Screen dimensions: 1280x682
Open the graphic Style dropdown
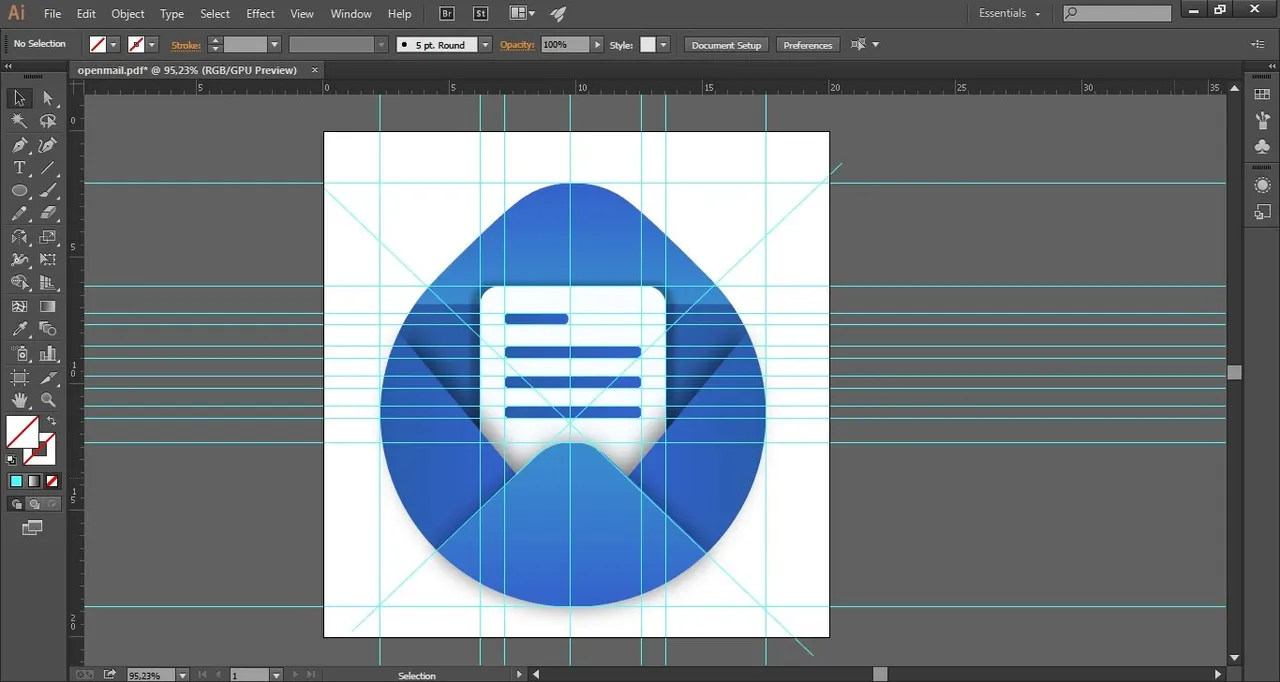[663, 45]
